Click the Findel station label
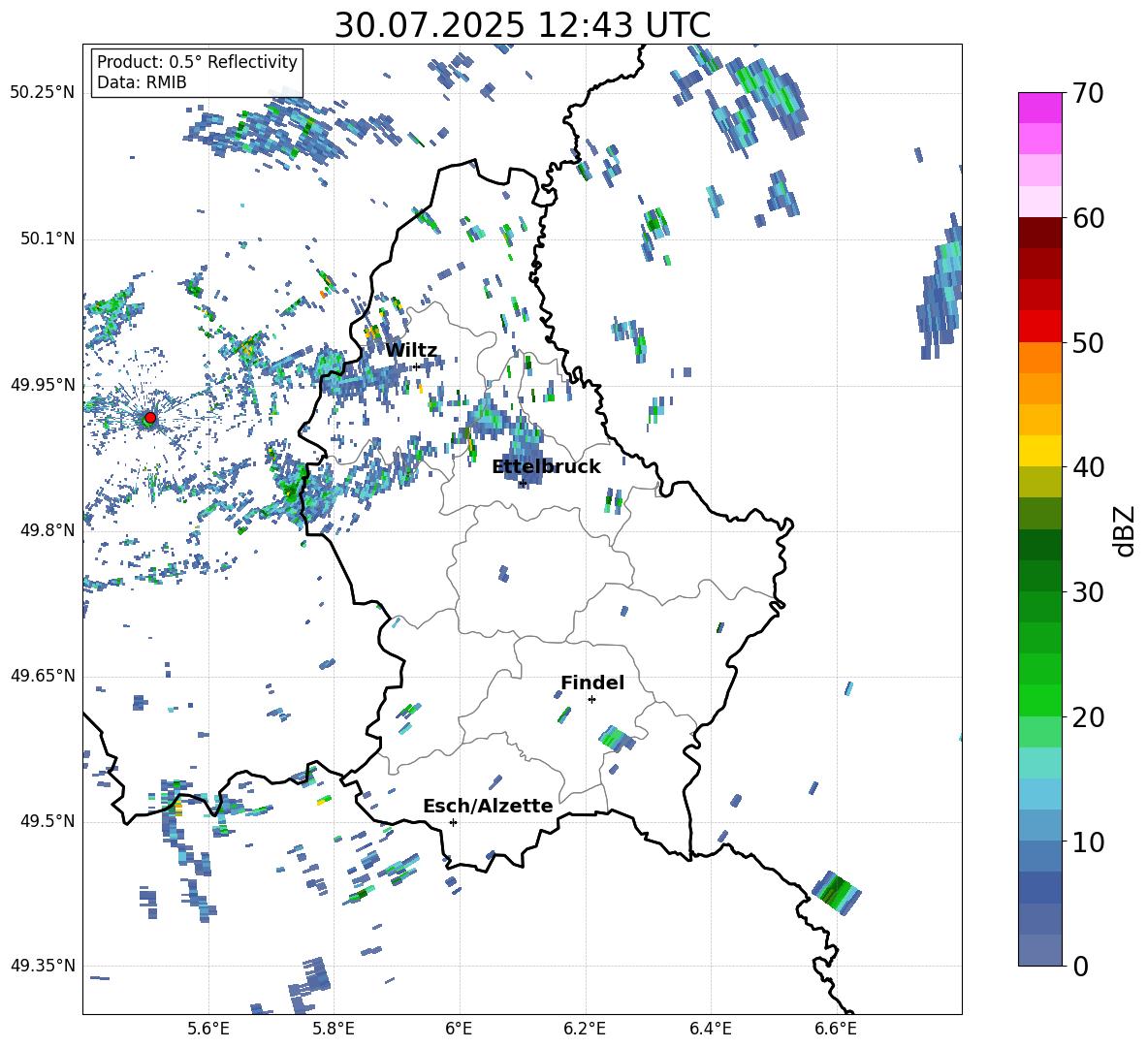The height and width of the screenshot is (1048, 1148). (x=592, y=683)
